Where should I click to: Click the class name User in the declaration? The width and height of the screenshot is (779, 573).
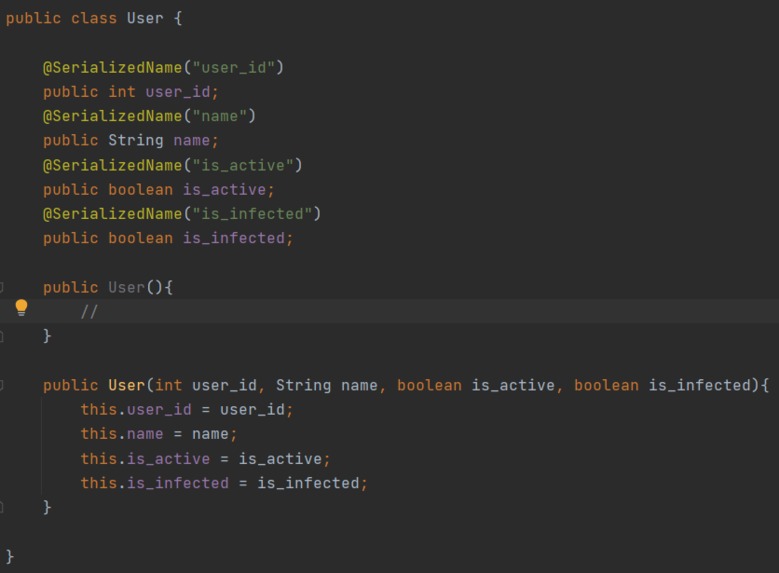145,18
